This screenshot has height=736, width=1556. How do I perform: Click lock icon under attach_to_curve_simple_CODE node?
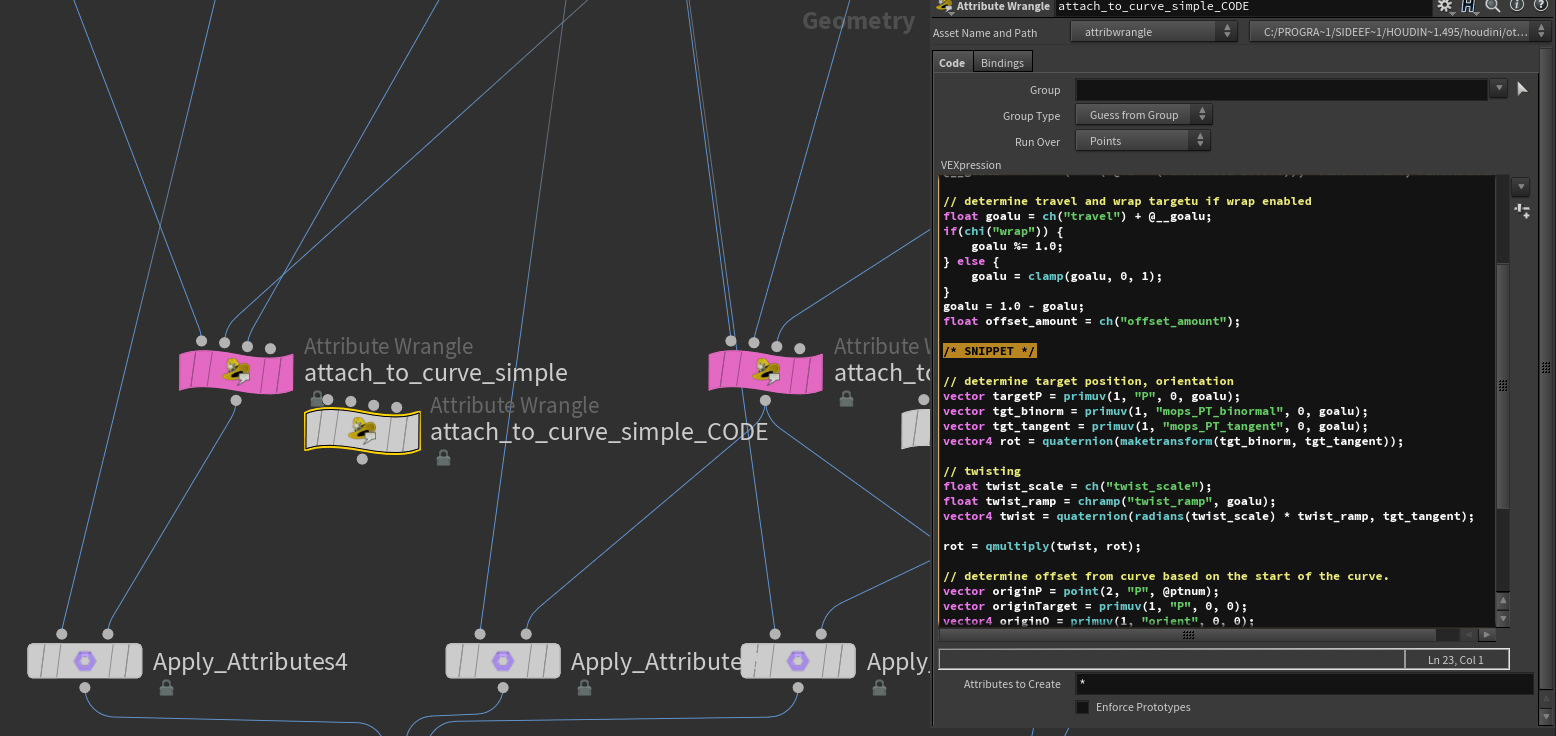click(443, 458)
